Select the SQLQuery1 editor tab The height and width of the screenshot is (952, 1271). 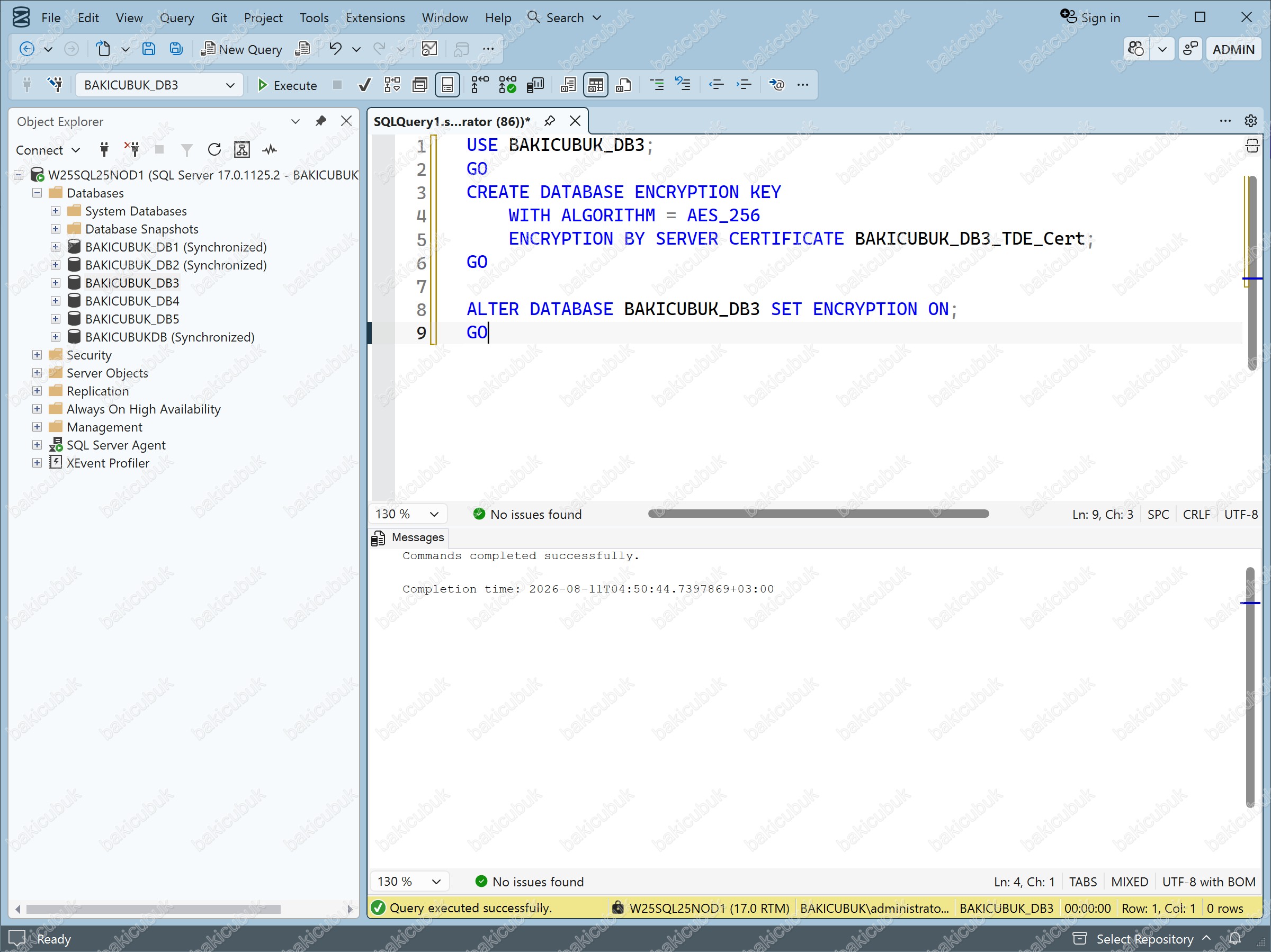coord(452,121)
